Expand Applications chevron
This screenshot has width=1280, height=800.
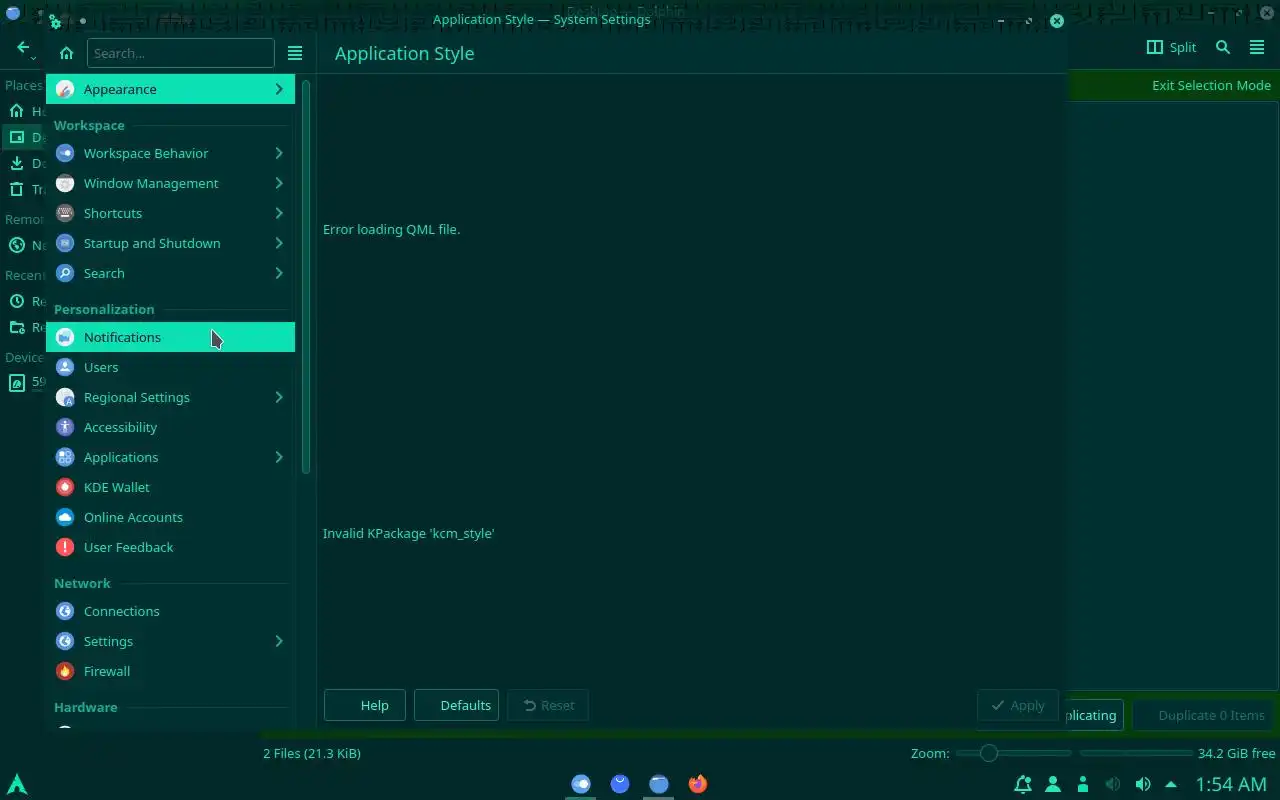pyautogui.click(x=279, y=457)
